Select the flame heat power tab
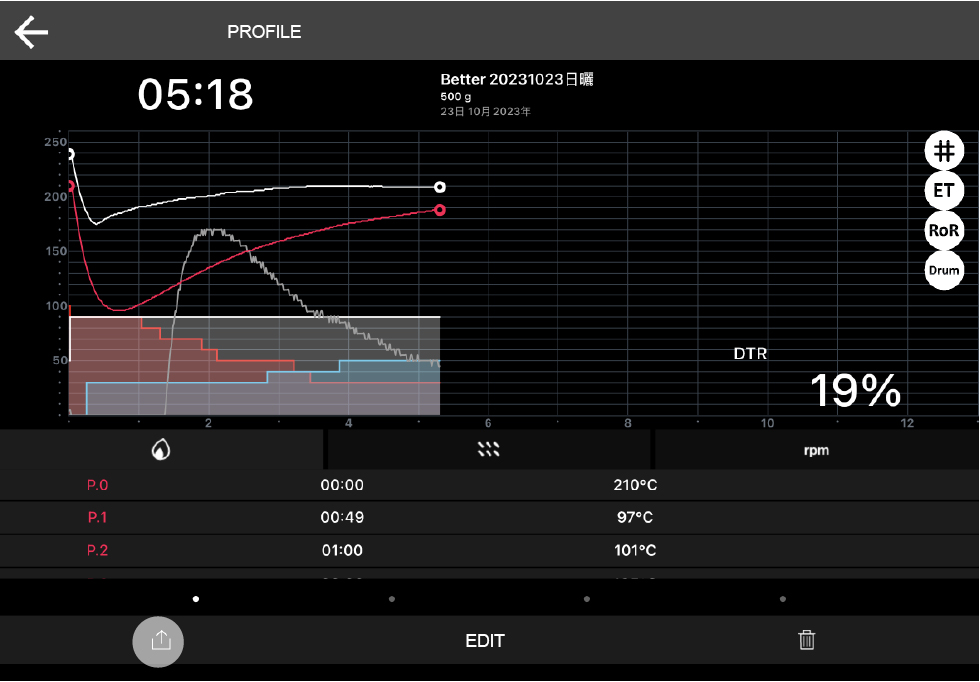 pos(161,450)
